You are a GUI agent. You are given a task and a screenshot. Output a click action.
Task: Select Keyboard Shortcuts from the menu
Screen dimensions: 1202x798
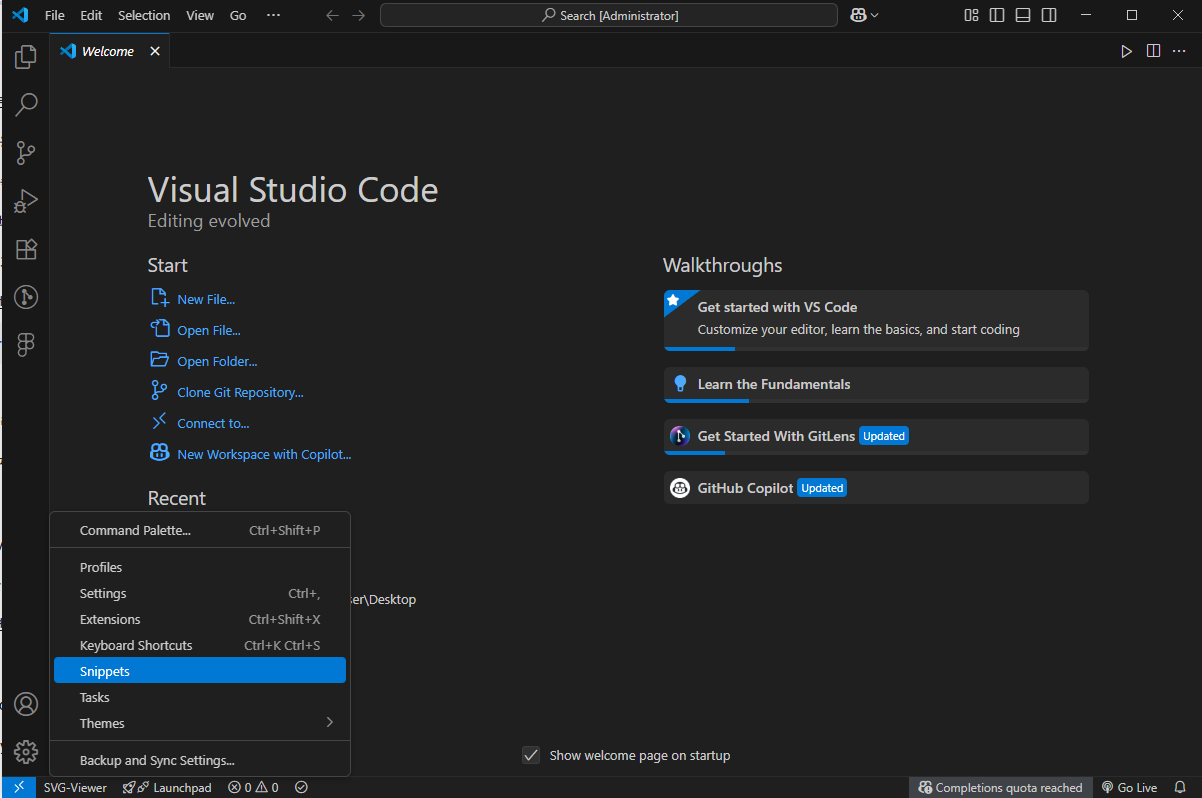pos(200,645)
